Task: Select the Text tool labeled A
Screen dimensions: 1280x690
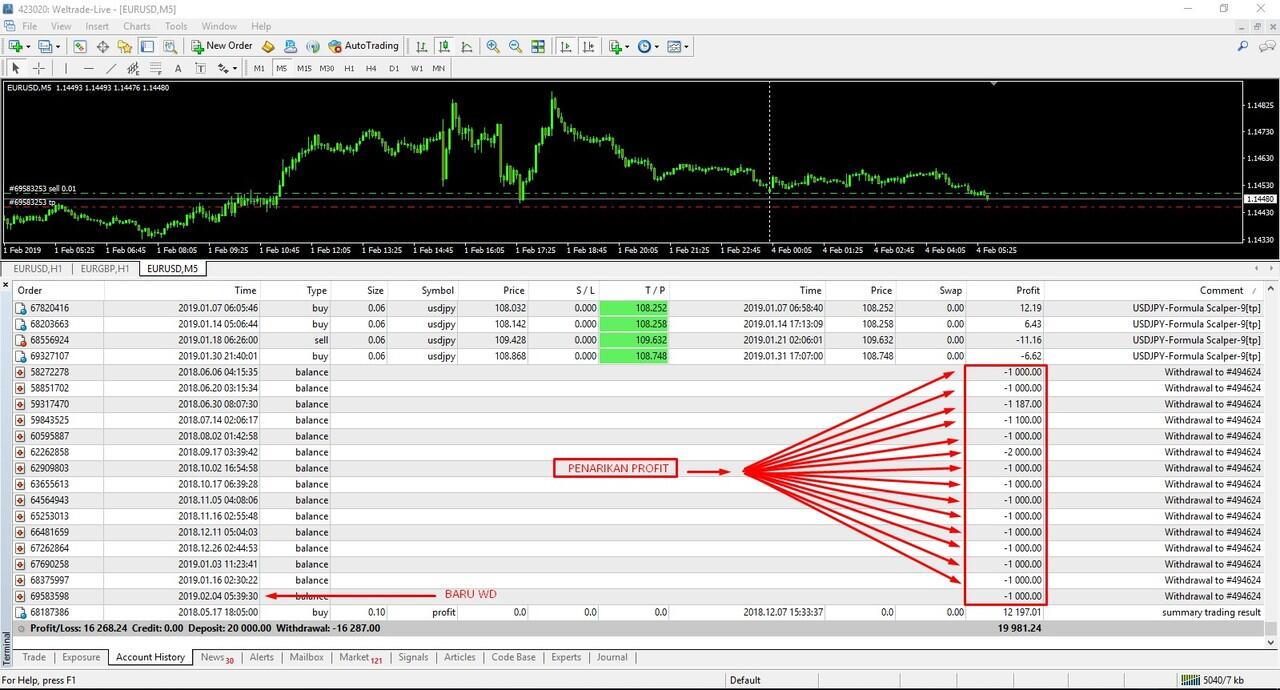Action: [x=178, y=68]
